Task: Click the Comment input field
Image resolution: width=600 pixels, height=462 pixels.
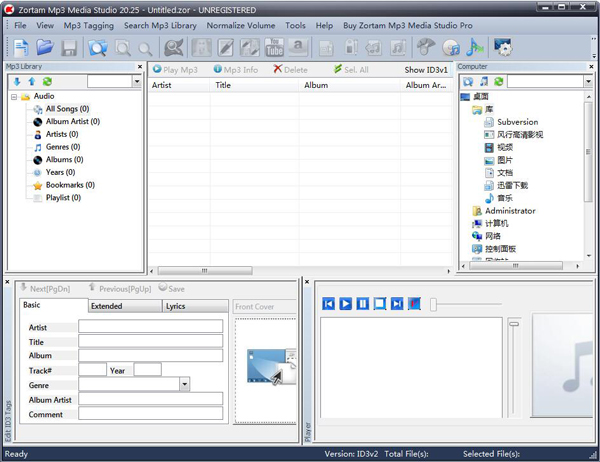Action: click(x=150, y=413)
